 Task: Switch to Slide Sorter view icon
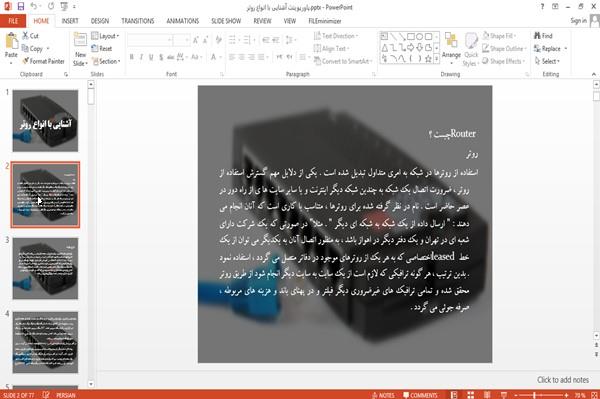click(470, 395)
